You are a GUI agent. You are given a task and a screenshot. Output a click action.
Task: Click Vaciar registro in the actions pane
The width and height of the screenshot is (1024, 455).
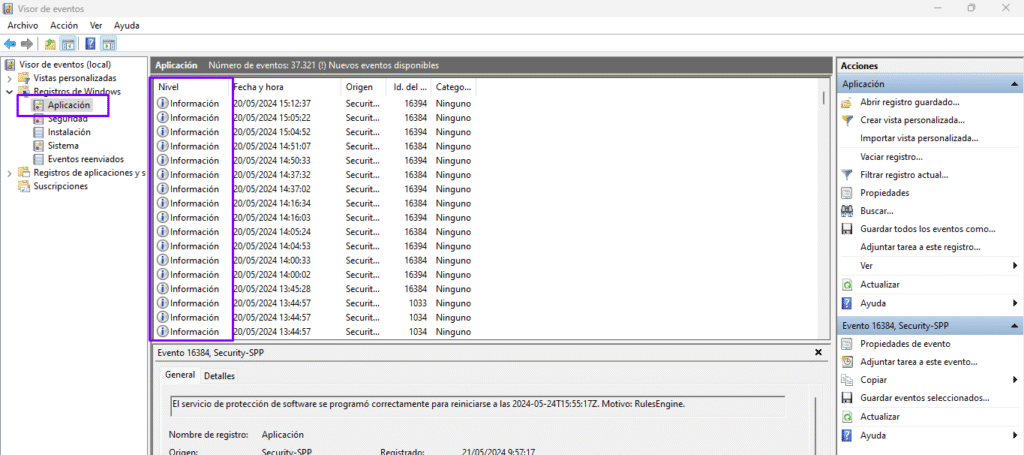890,157
